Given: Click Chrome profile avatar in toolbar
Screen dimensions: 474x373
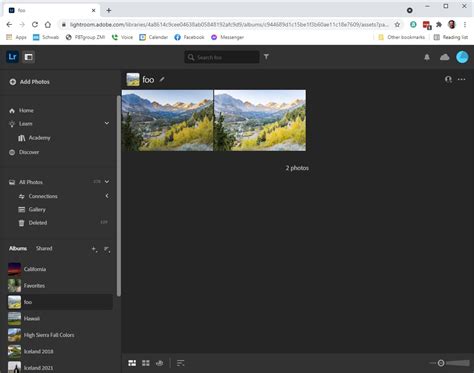Looking at the screenshot, I should pyautogui.click(x=452, y=24).
